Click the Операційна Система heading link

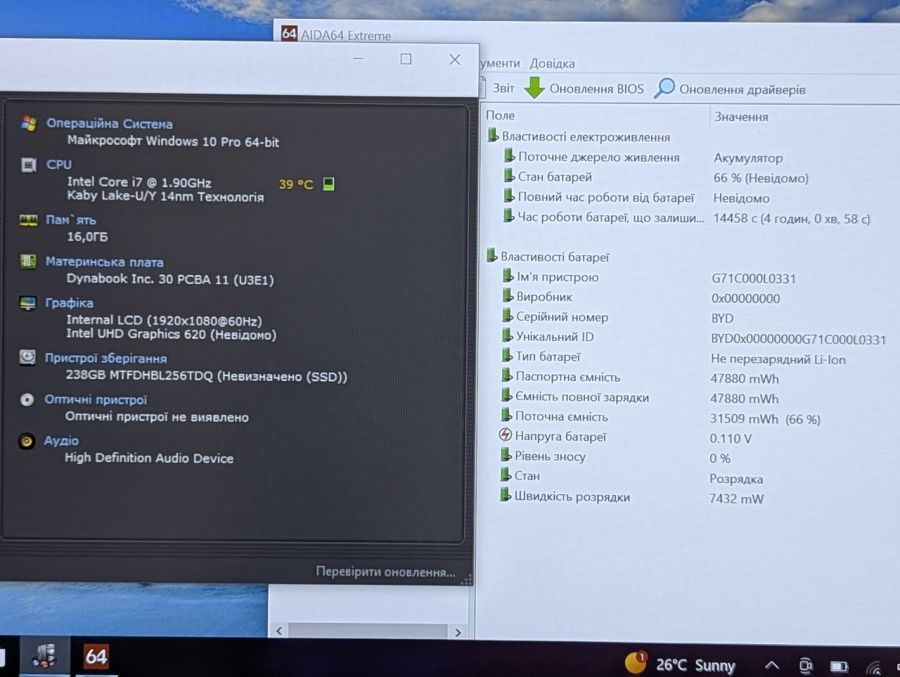point(110,123)
